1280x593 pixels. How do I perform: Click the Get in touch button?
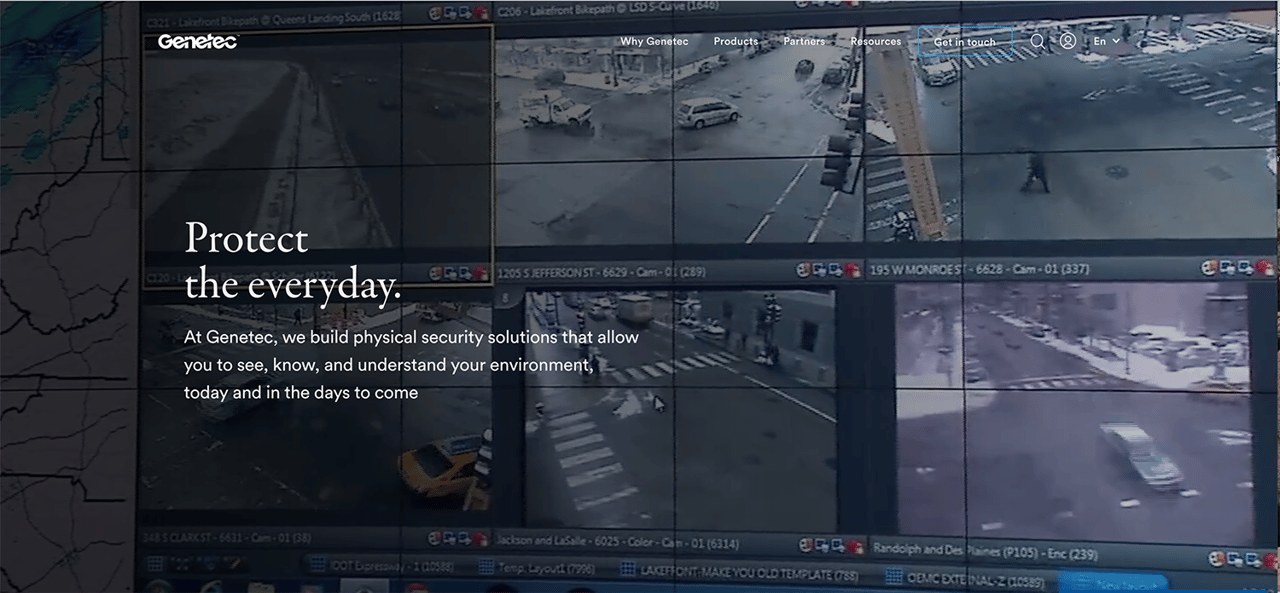pos(965,42)
